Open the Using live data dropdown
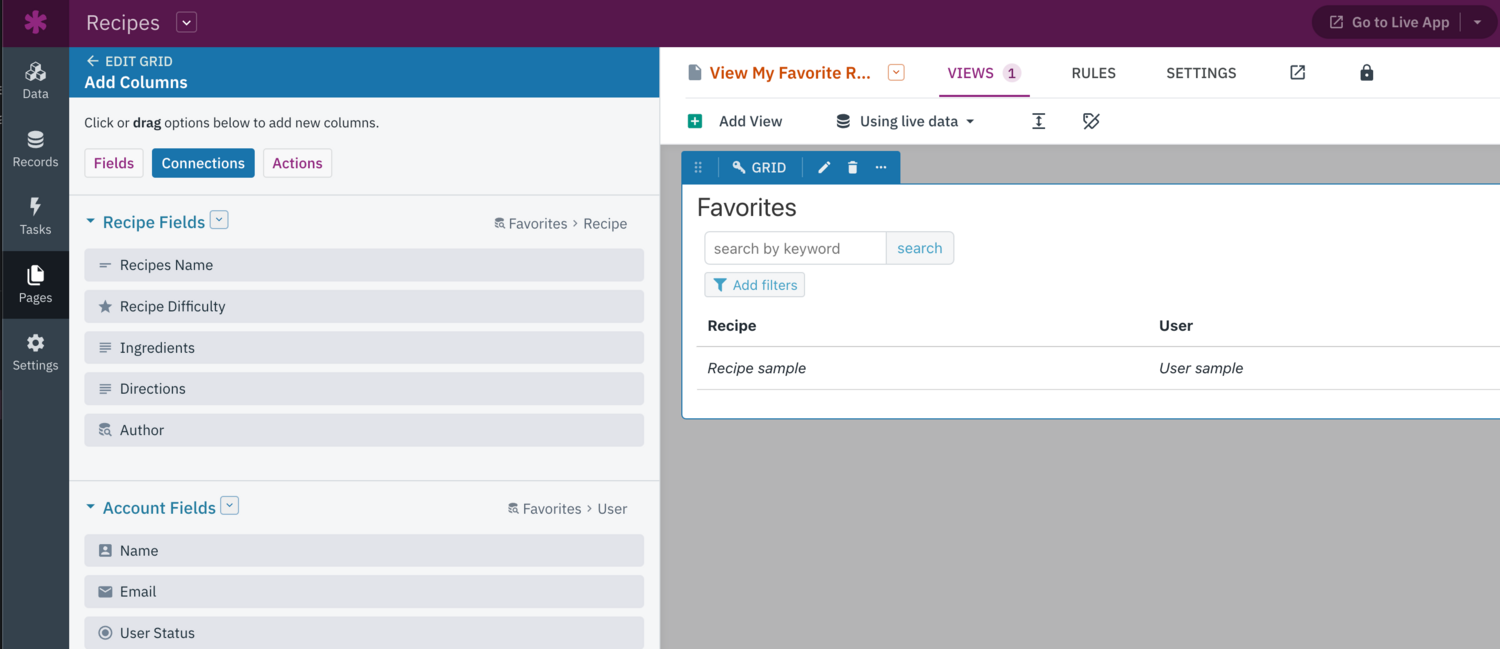Viewport: 1500px width, 649px height. click(x=903, y=120)
